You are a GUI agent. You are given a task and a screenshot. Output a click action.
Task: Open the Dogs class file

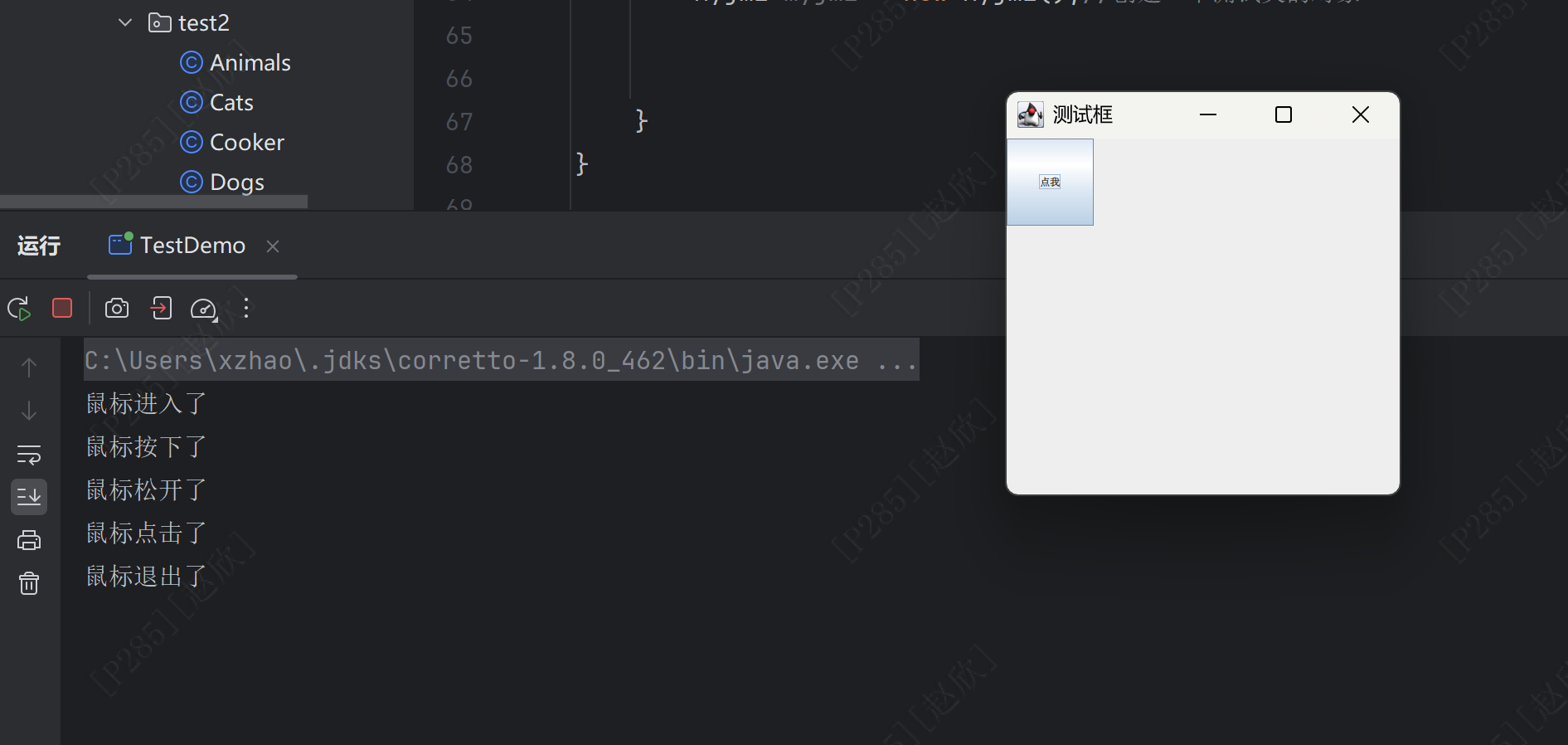coord(236,183)
